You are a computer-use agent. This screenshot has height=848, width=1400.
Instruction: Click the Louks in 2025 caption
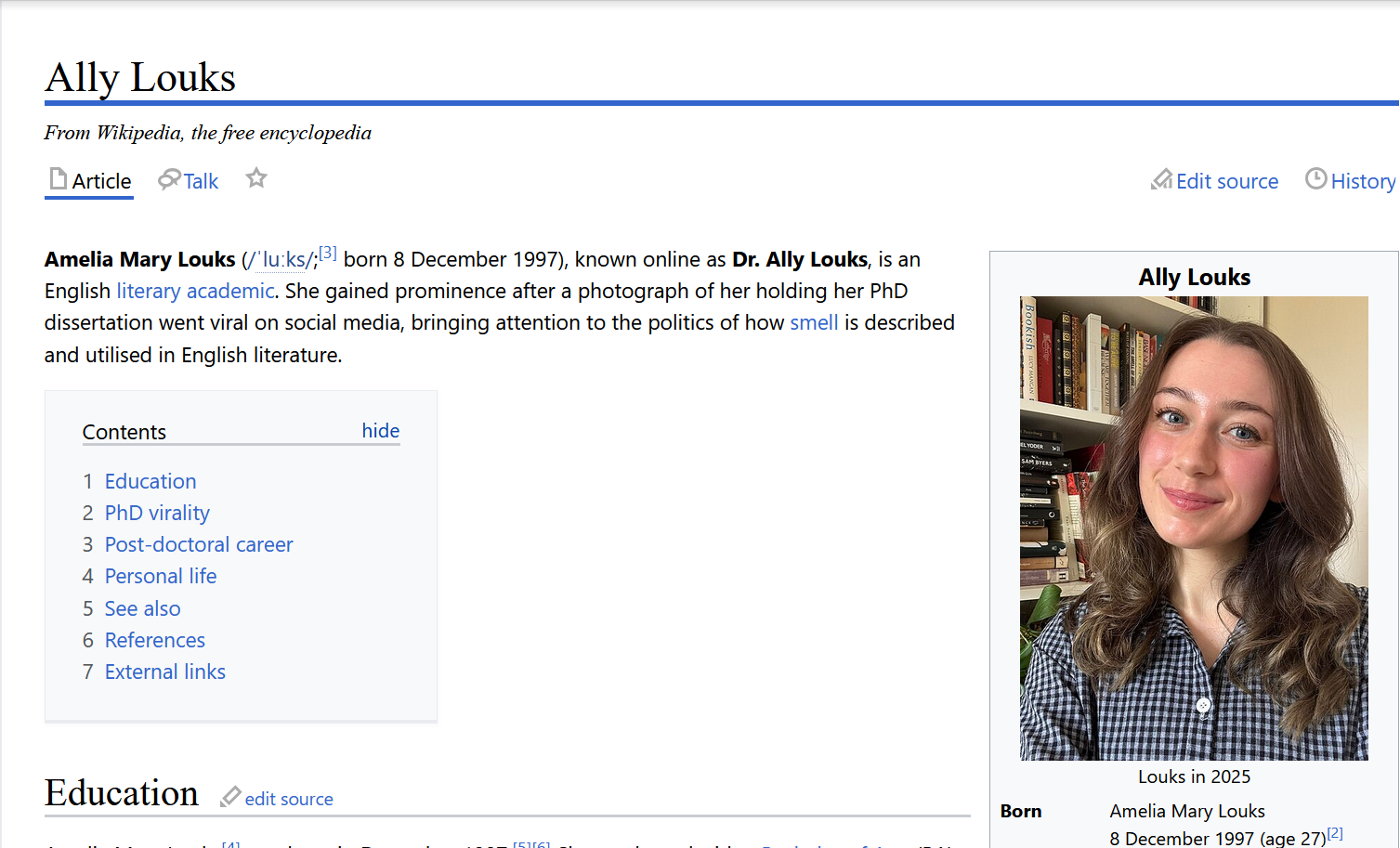click(1194, 776)
